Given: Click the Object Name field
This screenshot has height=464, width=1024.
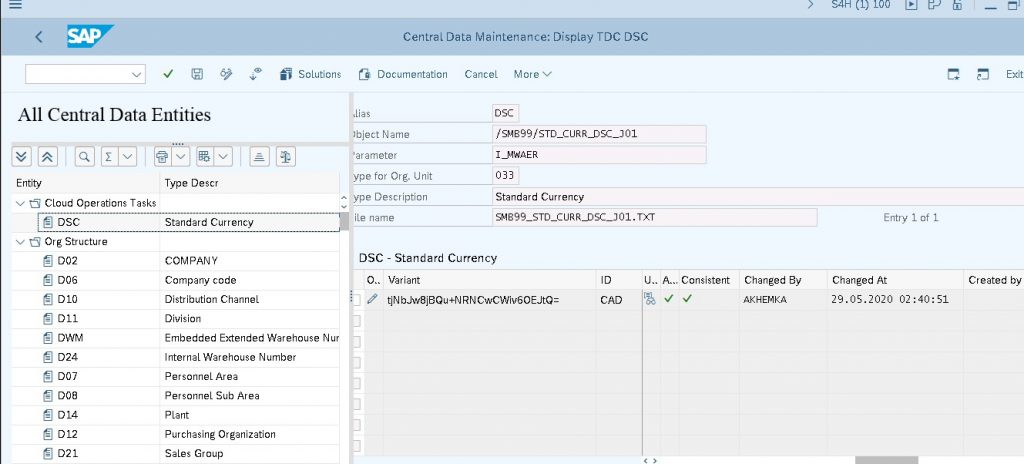Looking at the screenshot, I should tap(599, 134).
